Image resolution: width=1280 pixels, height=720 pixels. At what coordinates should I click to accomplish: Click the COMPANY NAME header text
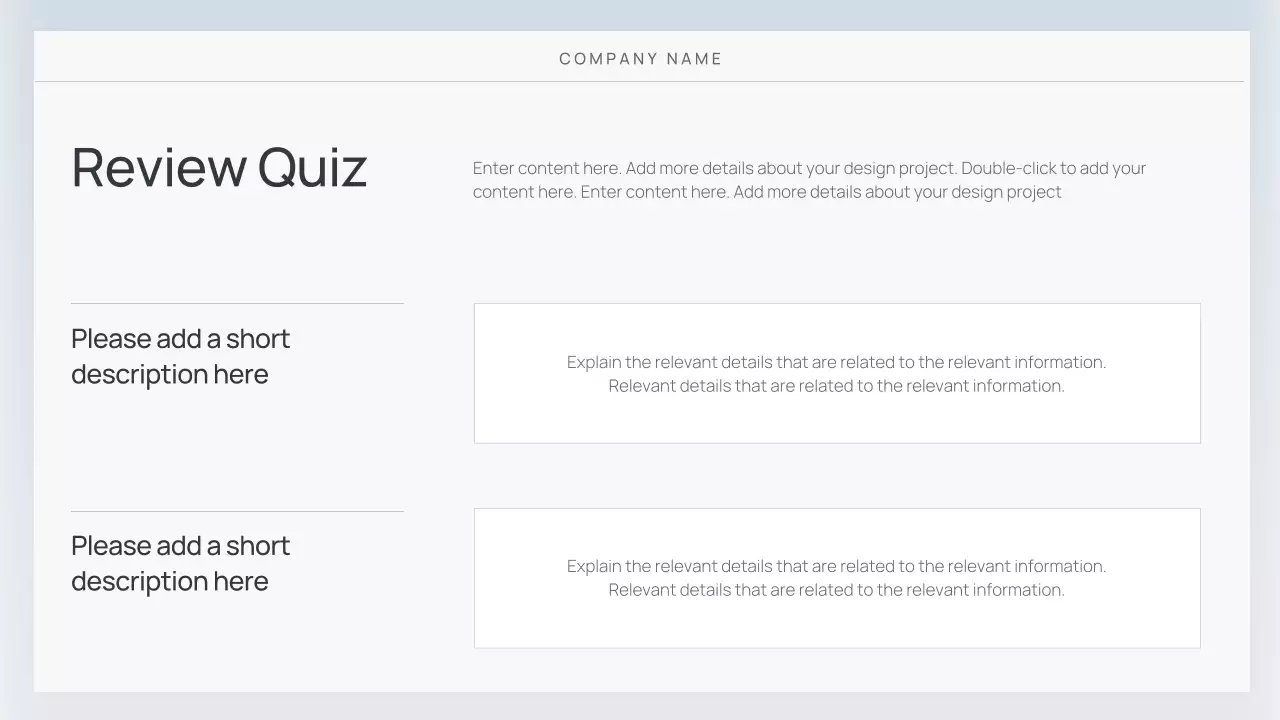tap(640, 59)
